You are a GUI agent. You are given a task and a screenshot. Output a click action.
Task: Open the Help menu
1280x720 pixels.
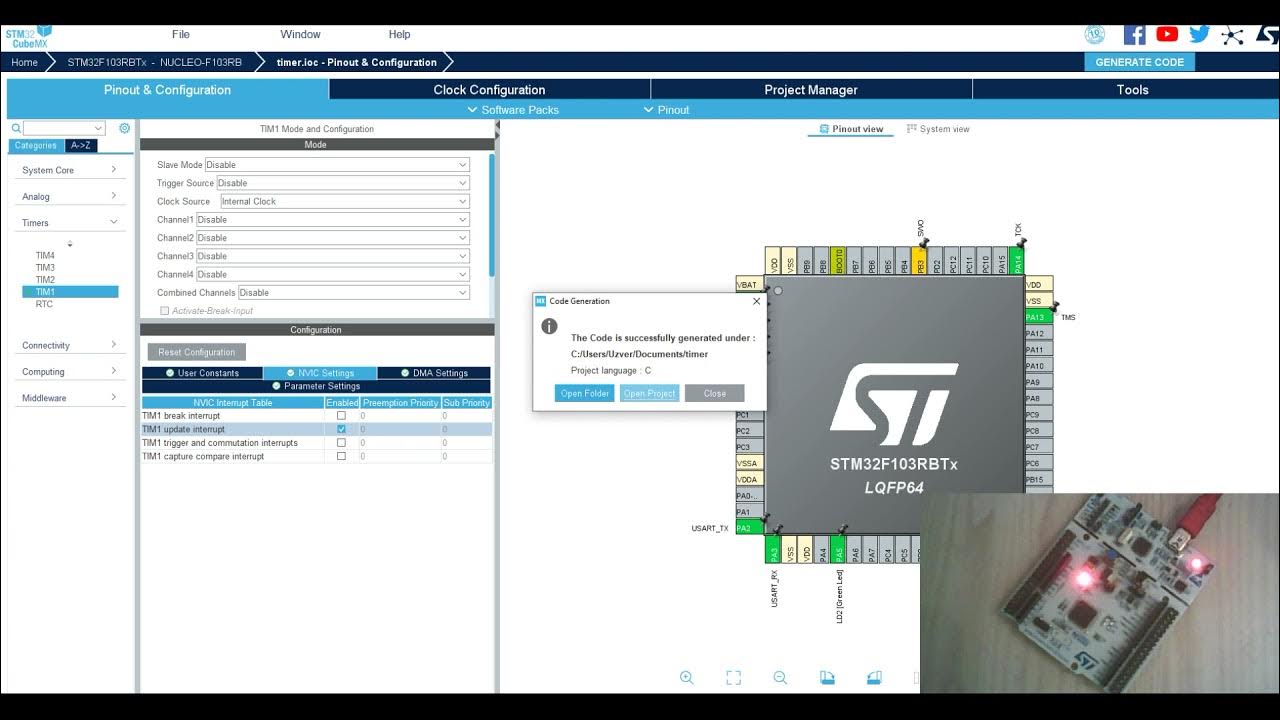tap(400, 34)
